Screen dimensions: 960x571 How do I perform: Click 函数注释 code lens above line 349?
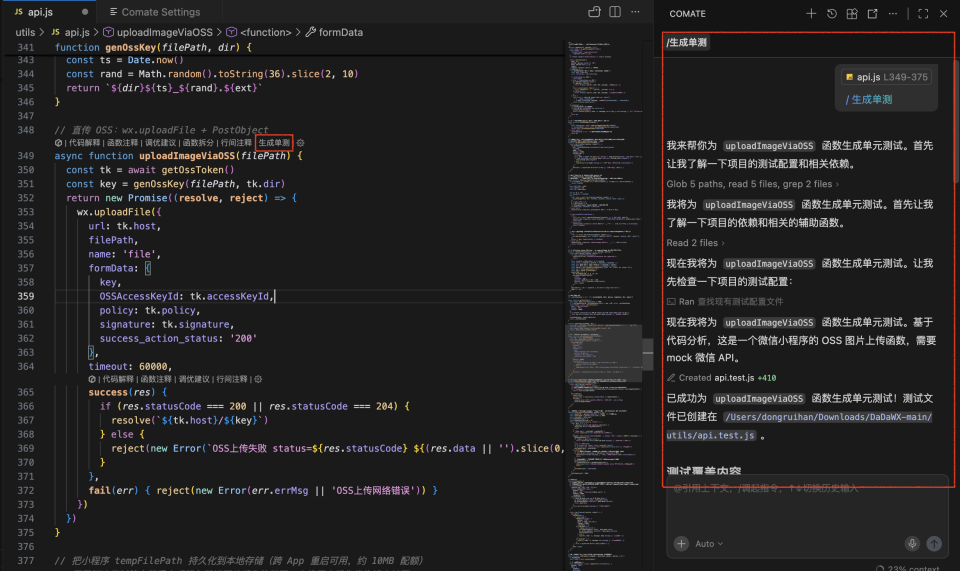(122, 143)
